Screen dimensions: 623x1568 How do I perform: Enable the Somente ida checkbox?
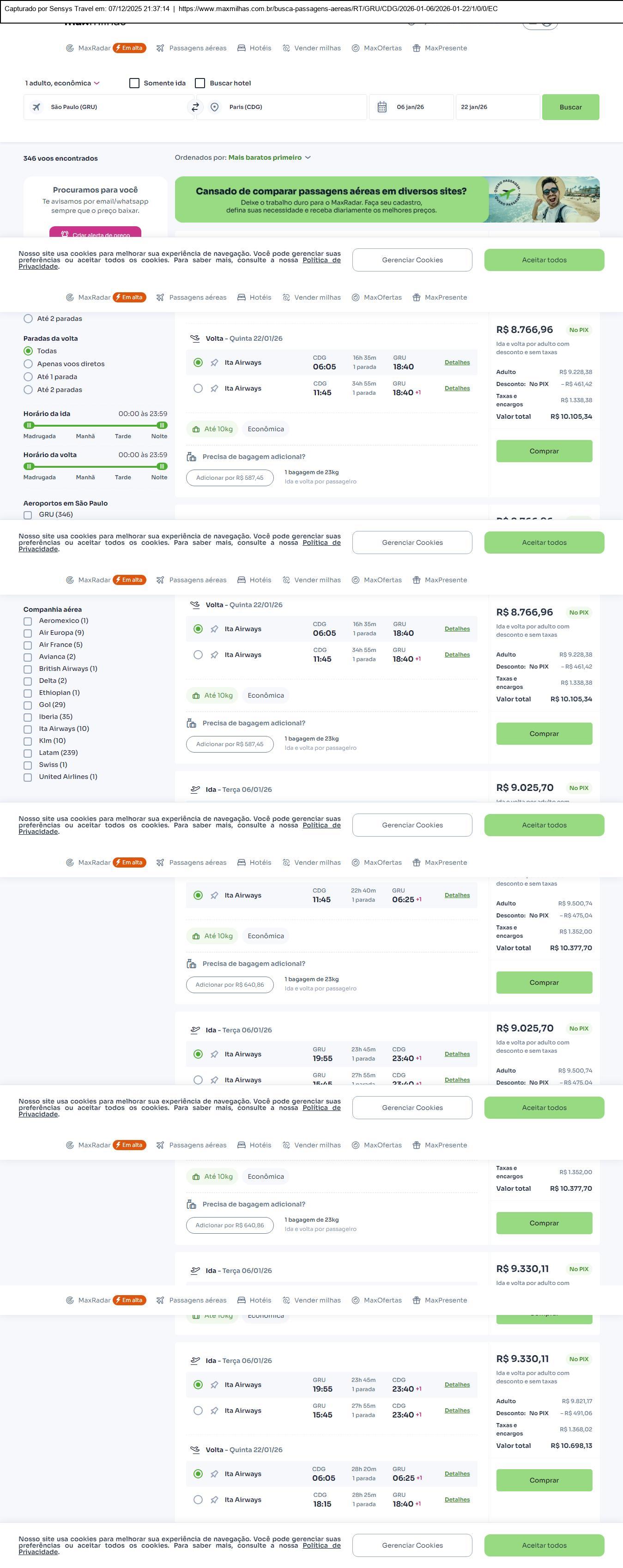(x=134, y=84)
